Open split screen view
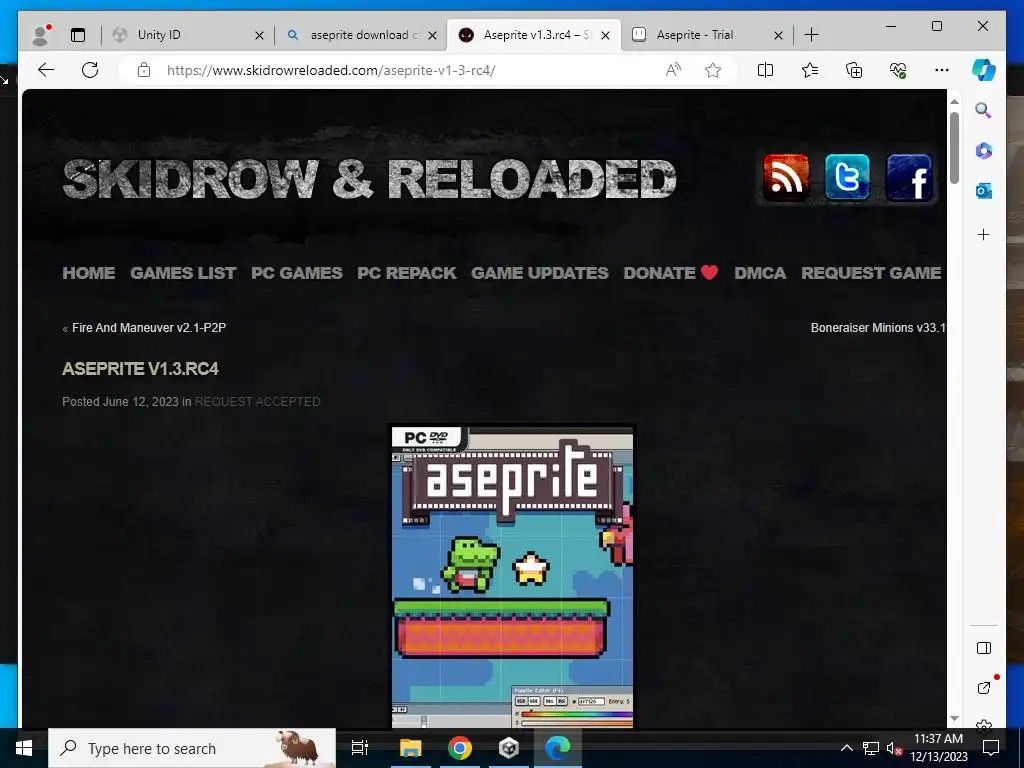This screenshot has height=768, width=1024. (x=765, y=70)
